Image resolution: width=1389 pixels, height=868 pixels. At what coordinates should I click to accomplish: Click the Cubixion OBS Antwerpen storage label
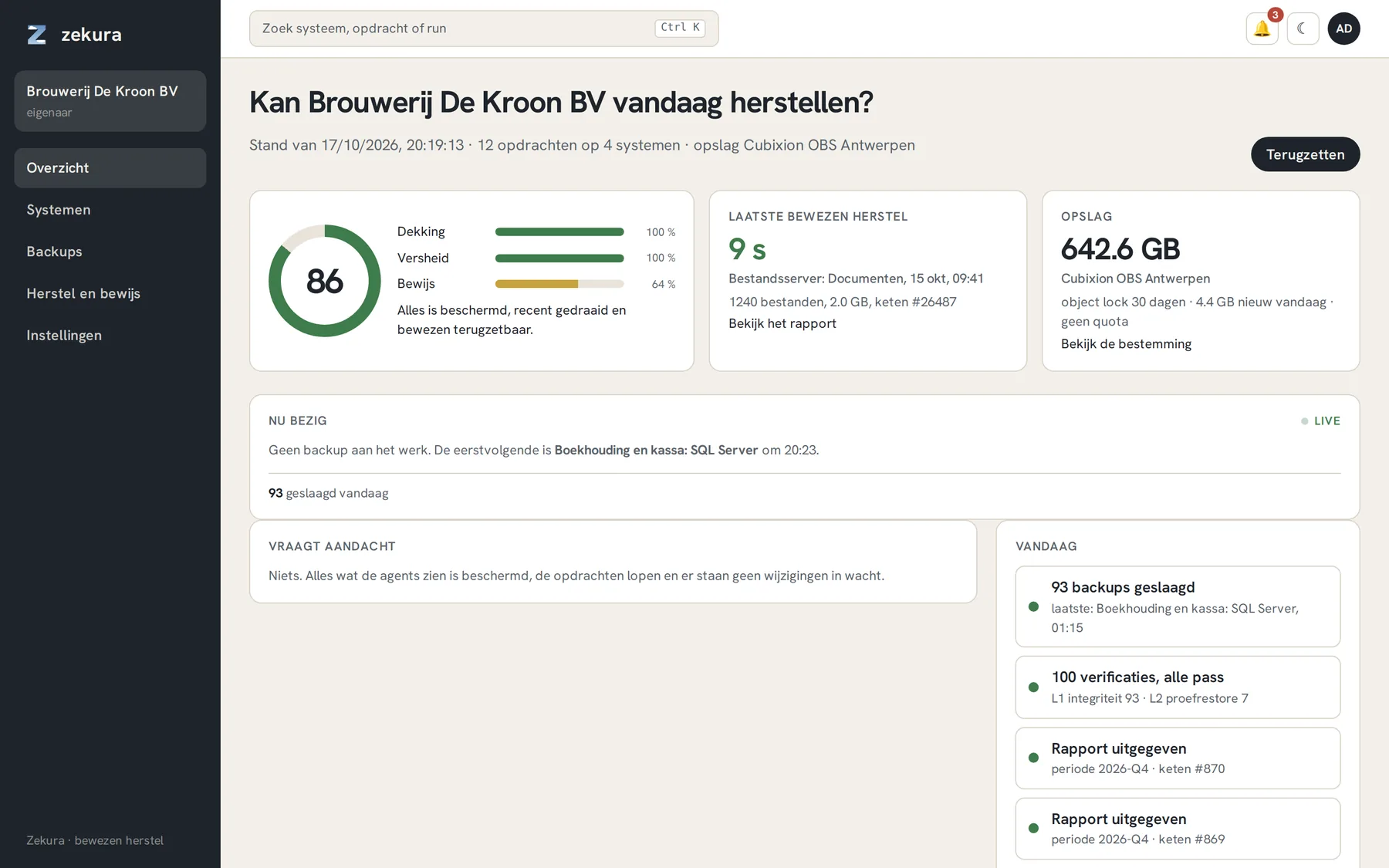coord(1135,279)
